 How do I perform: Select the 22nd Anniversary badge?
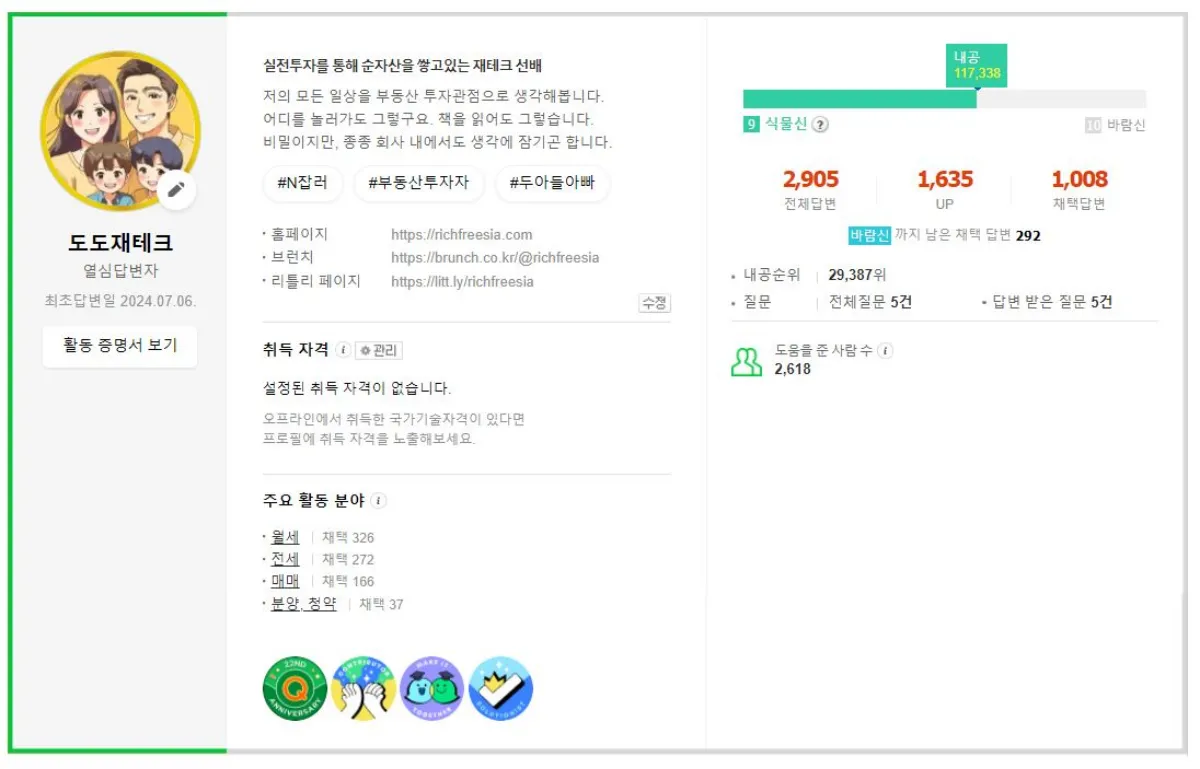click(x=293, y=688)
